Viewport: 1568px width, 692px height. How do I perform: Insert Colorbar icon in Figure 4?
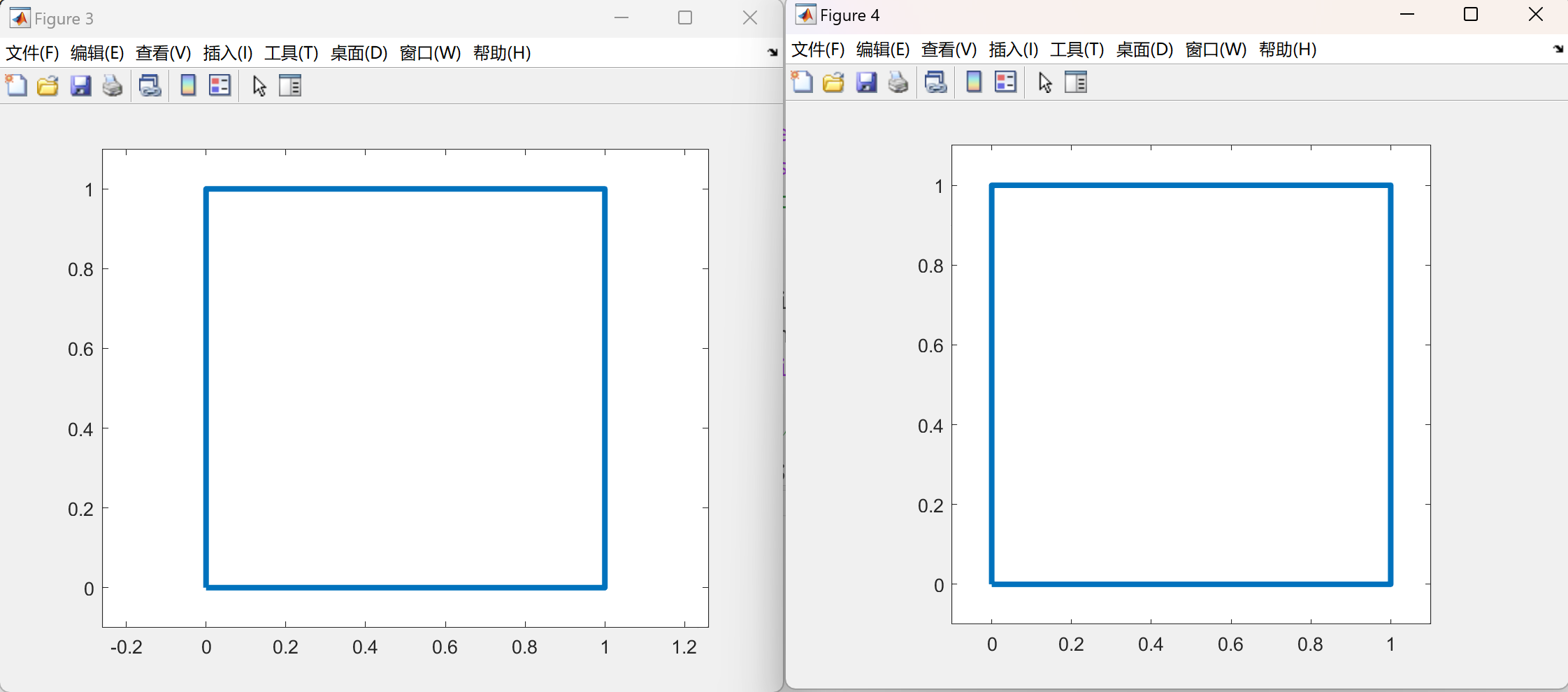point(974,82)
